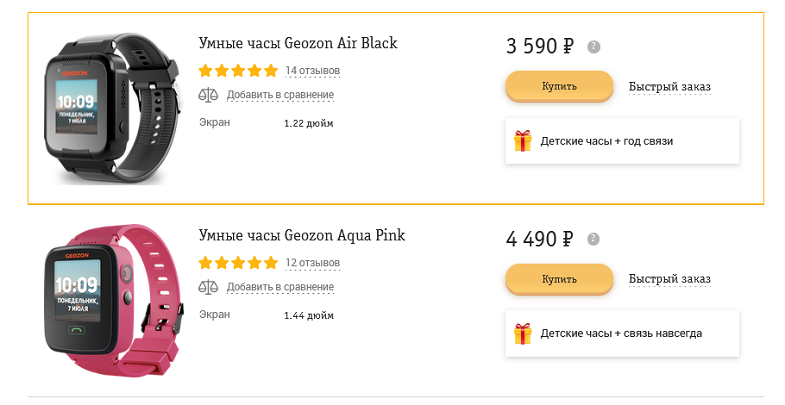Click the scales compare icon for Geozon Air Black

pyautogui.click(x=208, y=95)
